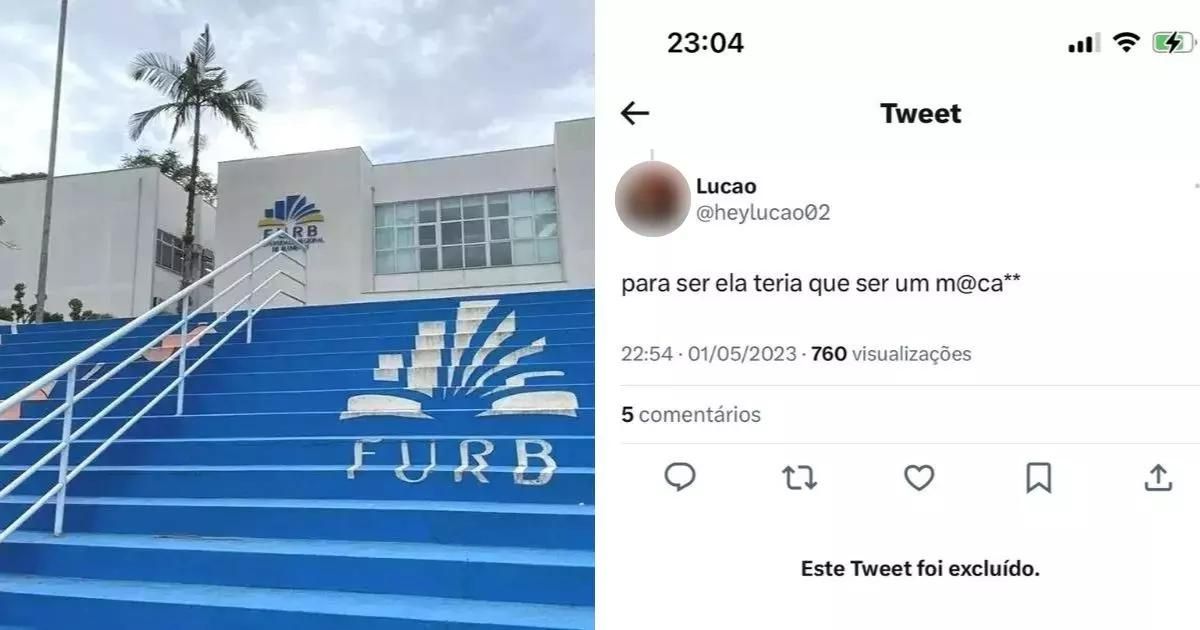View the 5 comentários list
1200x630 pixels.
point(691,414)
